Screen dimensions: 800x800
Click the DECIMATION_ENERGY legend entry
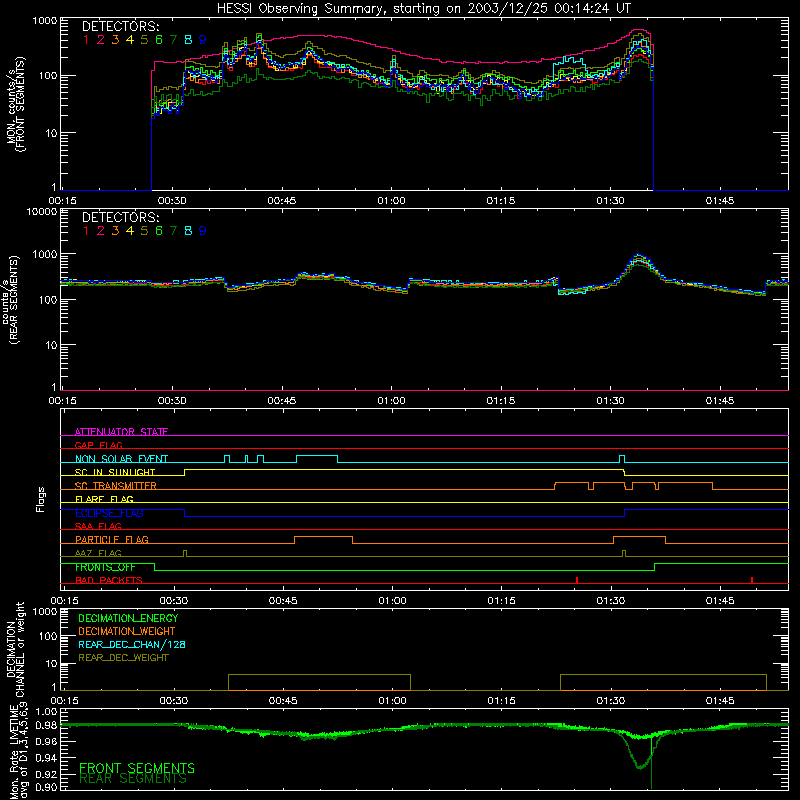tap(128, 618)
